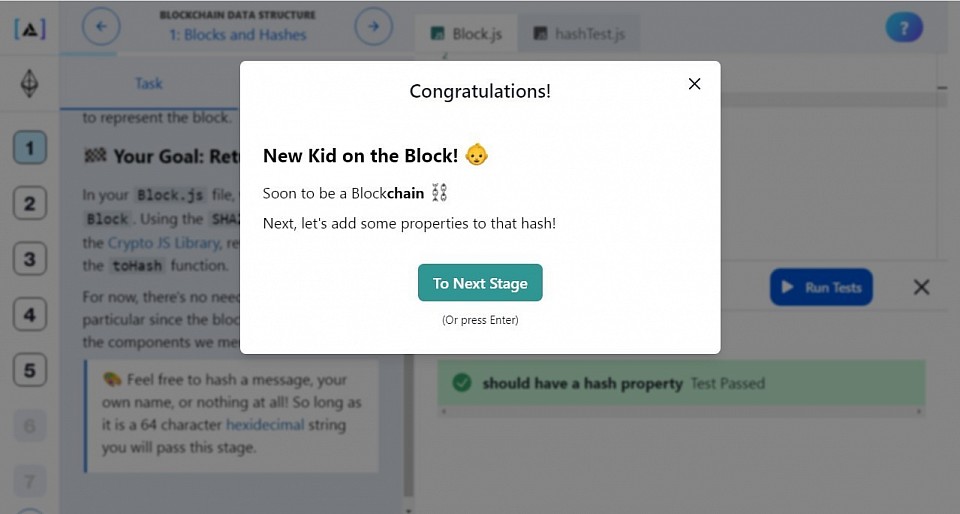Open the Ethereum diamond icon in sidebar
The height and width of the screenshot is (514, 960).
coord(29,83)
